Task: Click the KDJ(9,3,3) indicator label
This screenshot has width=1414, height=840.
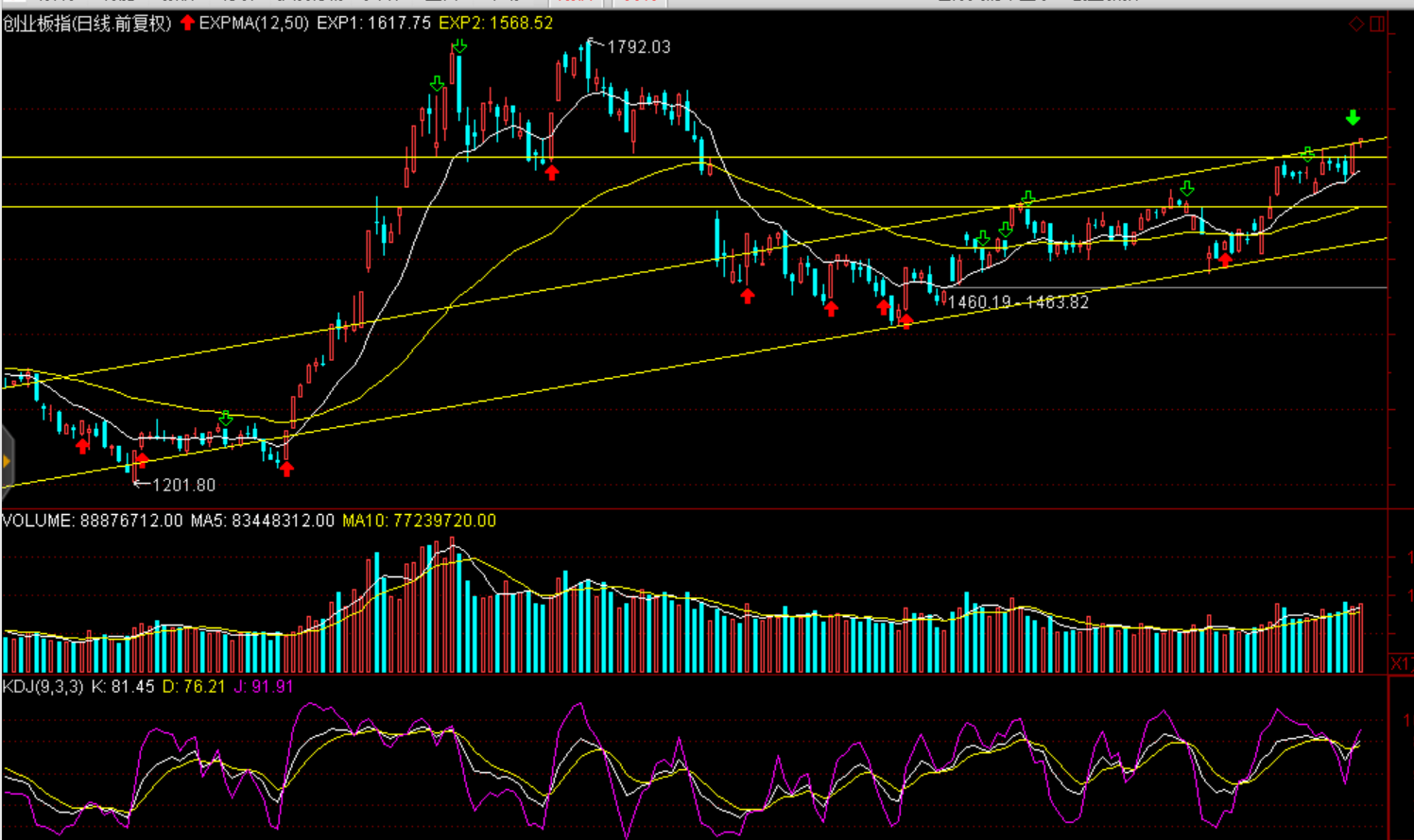Action: [x=43, y=686]
